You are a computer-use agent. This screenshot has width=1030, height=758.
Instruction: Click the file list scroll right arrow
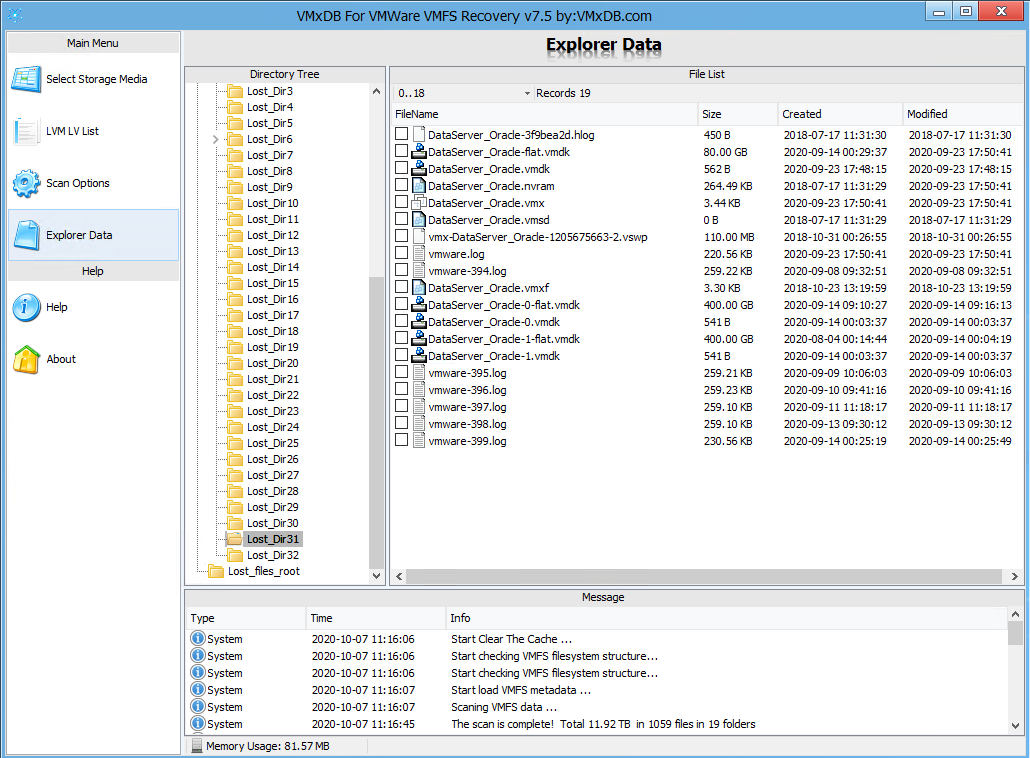(1015, 576)
